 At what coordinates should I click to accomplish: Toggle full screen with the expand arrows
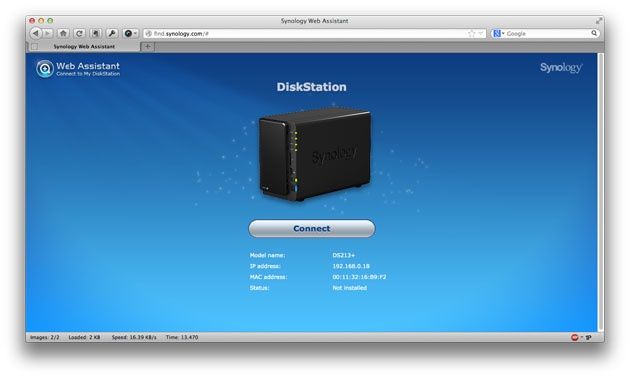(599, 20)
